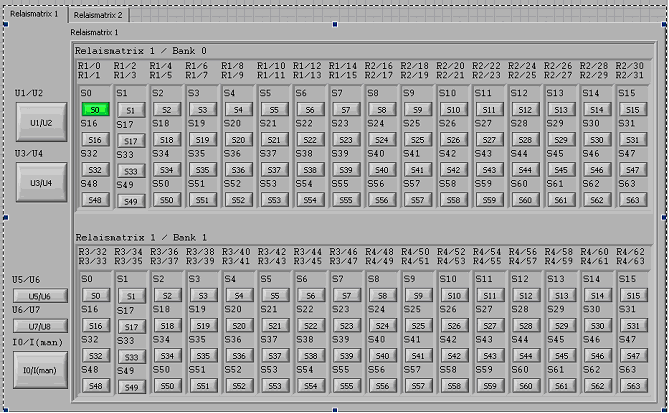Activate the S49 button in Bank 1
669x413 pixels.
132,387
